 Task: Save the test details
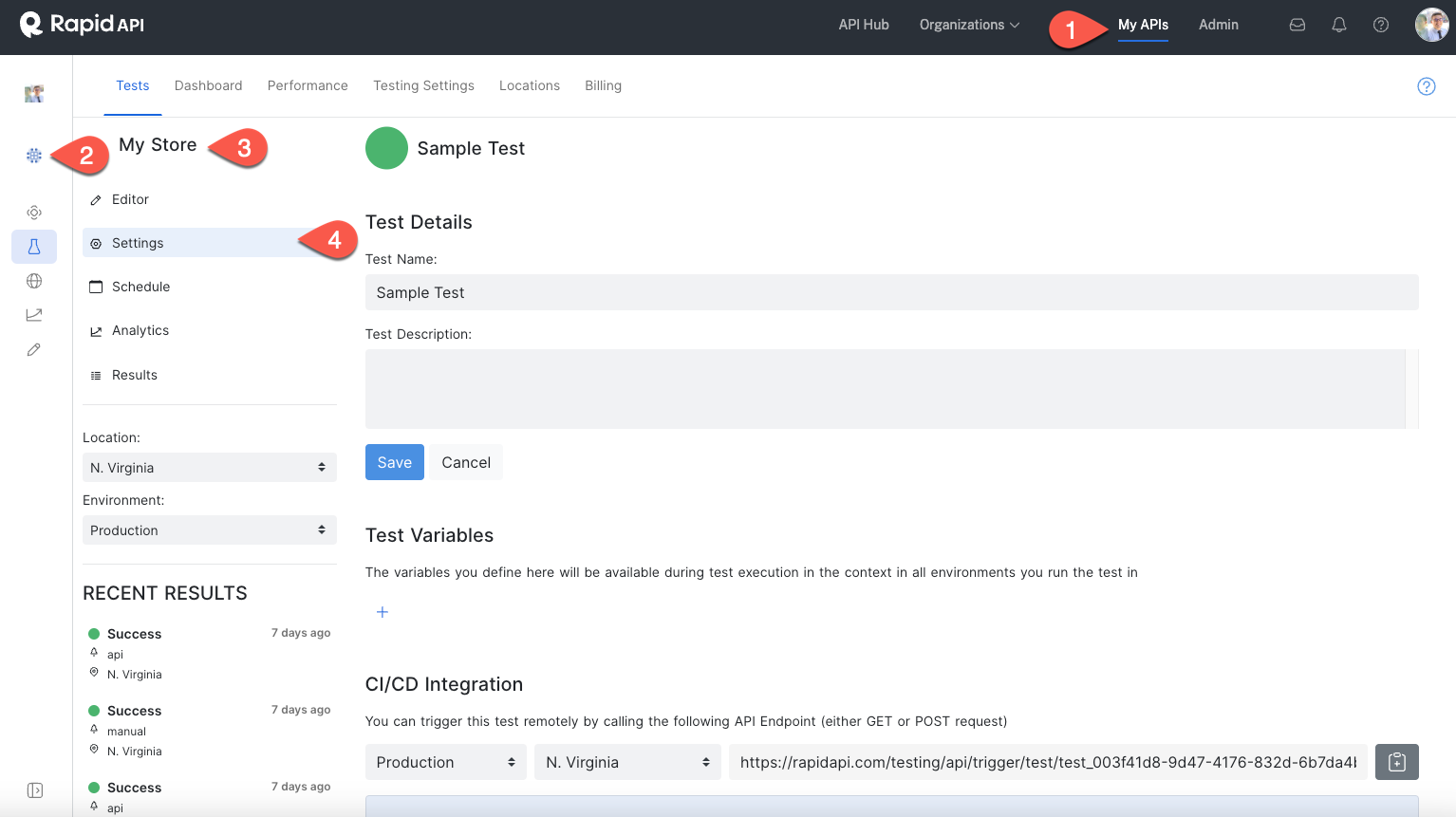(395, 462)
